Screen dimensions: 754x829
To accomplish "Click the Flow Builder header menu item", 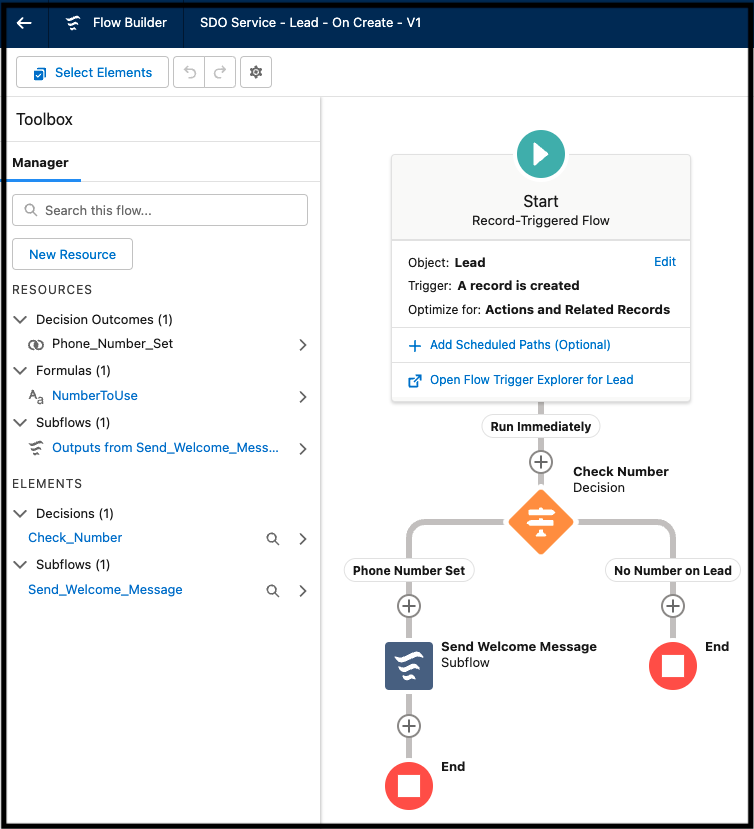I will (113, 22).
